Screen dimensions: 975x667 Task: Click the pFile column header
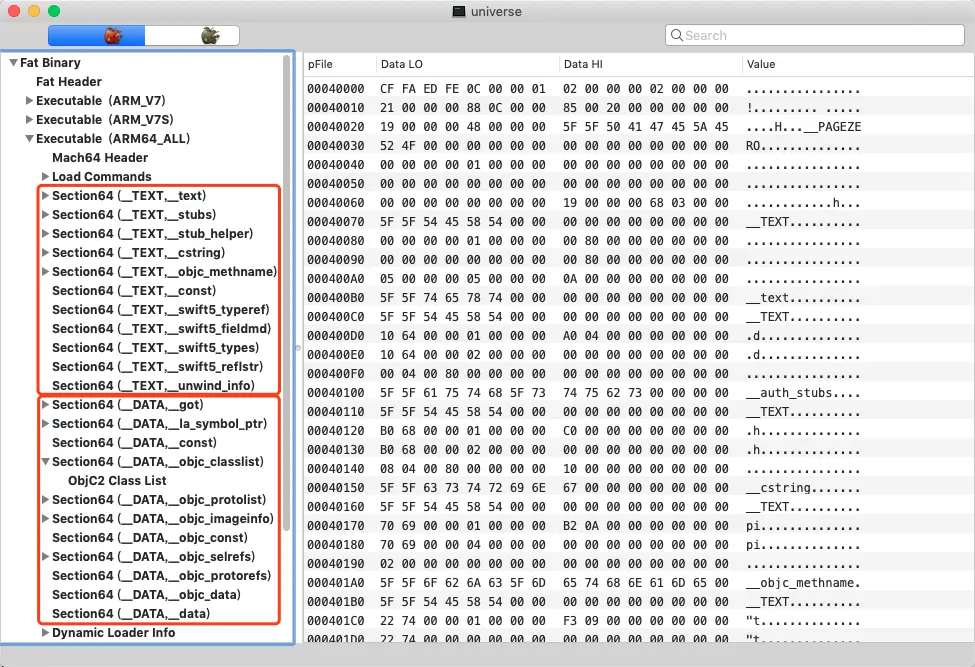340,64
